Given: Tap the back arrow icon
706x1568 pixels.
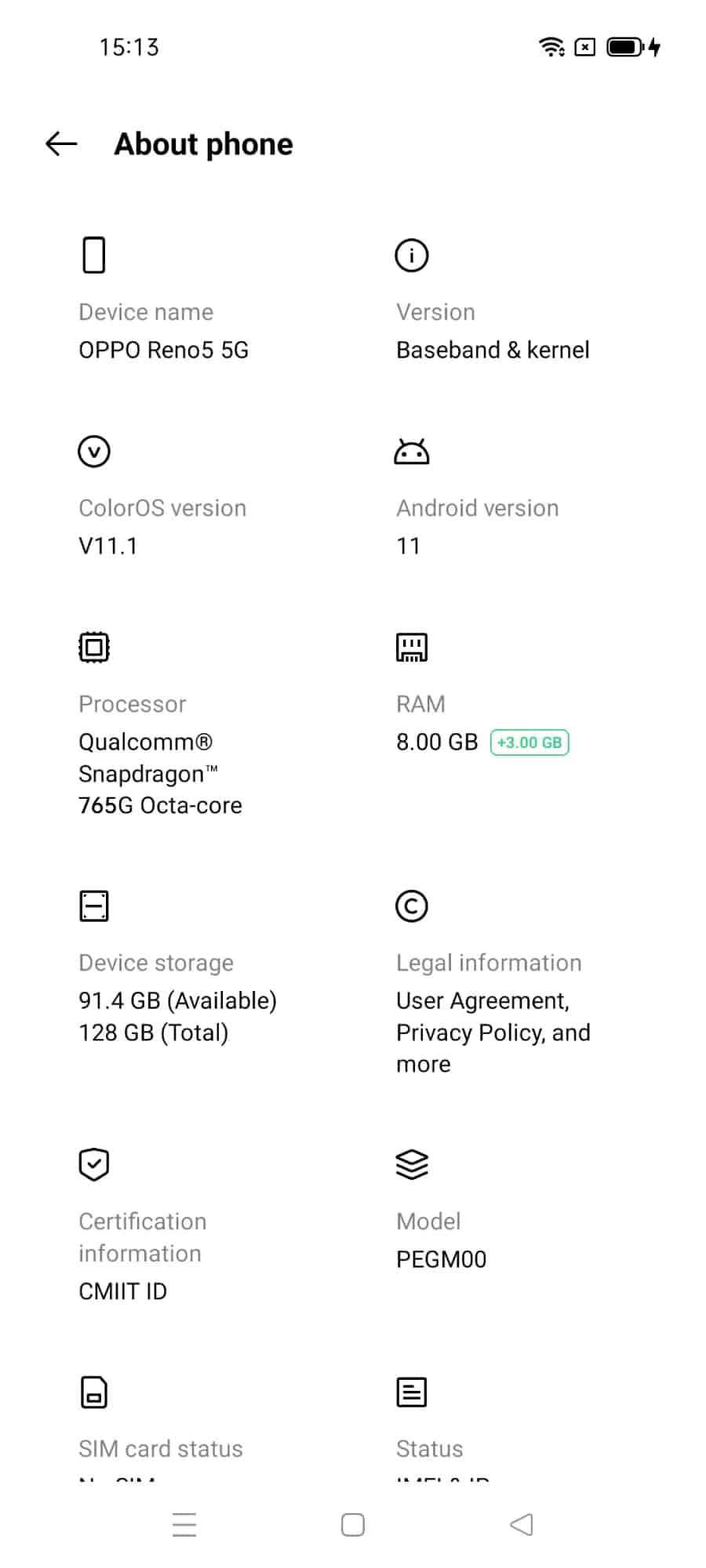Looking at the screenshot, I should coord(61,143).
